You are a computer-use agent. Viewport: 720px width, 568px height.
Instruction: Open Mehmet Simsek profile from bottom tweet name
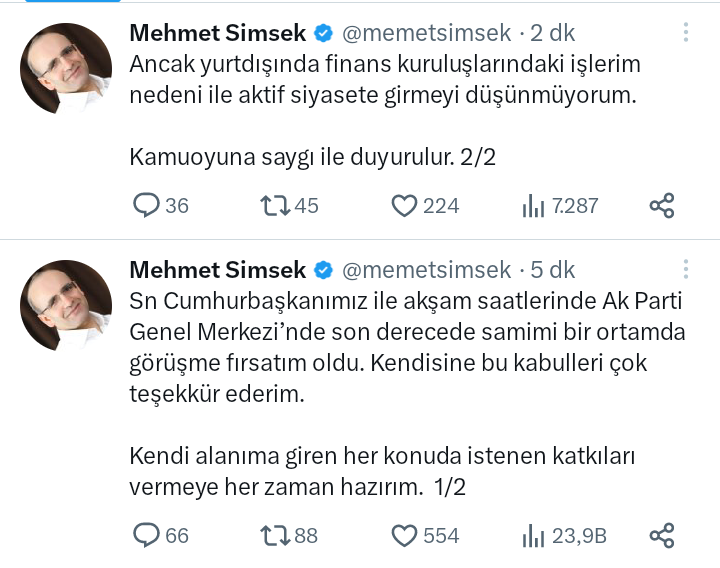click(217, 270)
